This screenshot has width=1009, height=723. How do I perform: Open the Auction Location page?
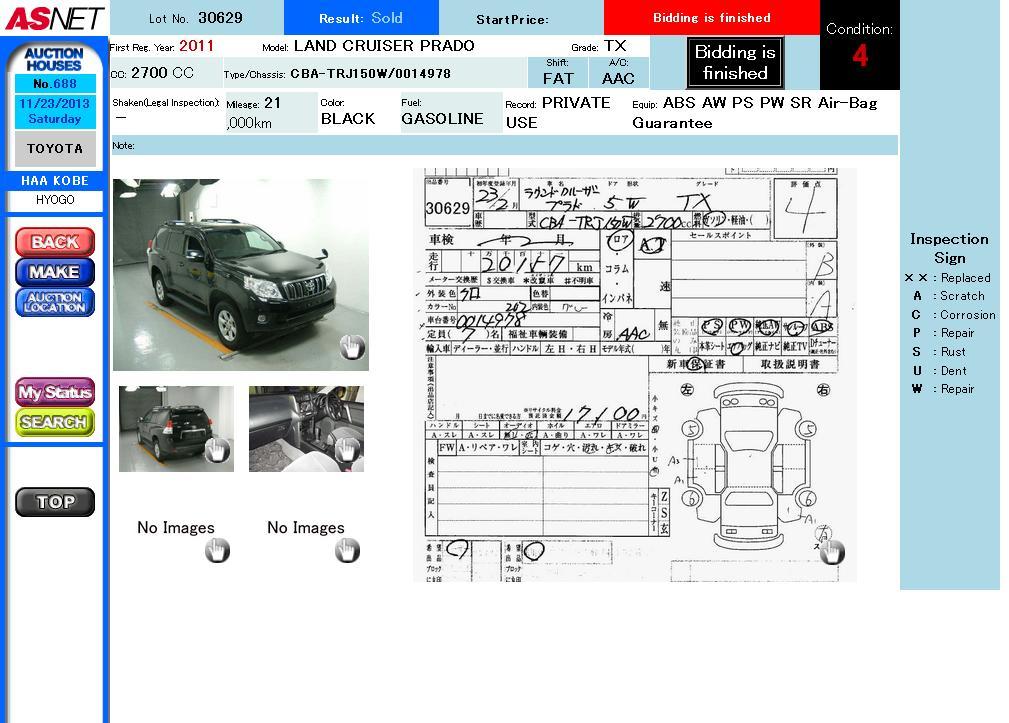55,302
